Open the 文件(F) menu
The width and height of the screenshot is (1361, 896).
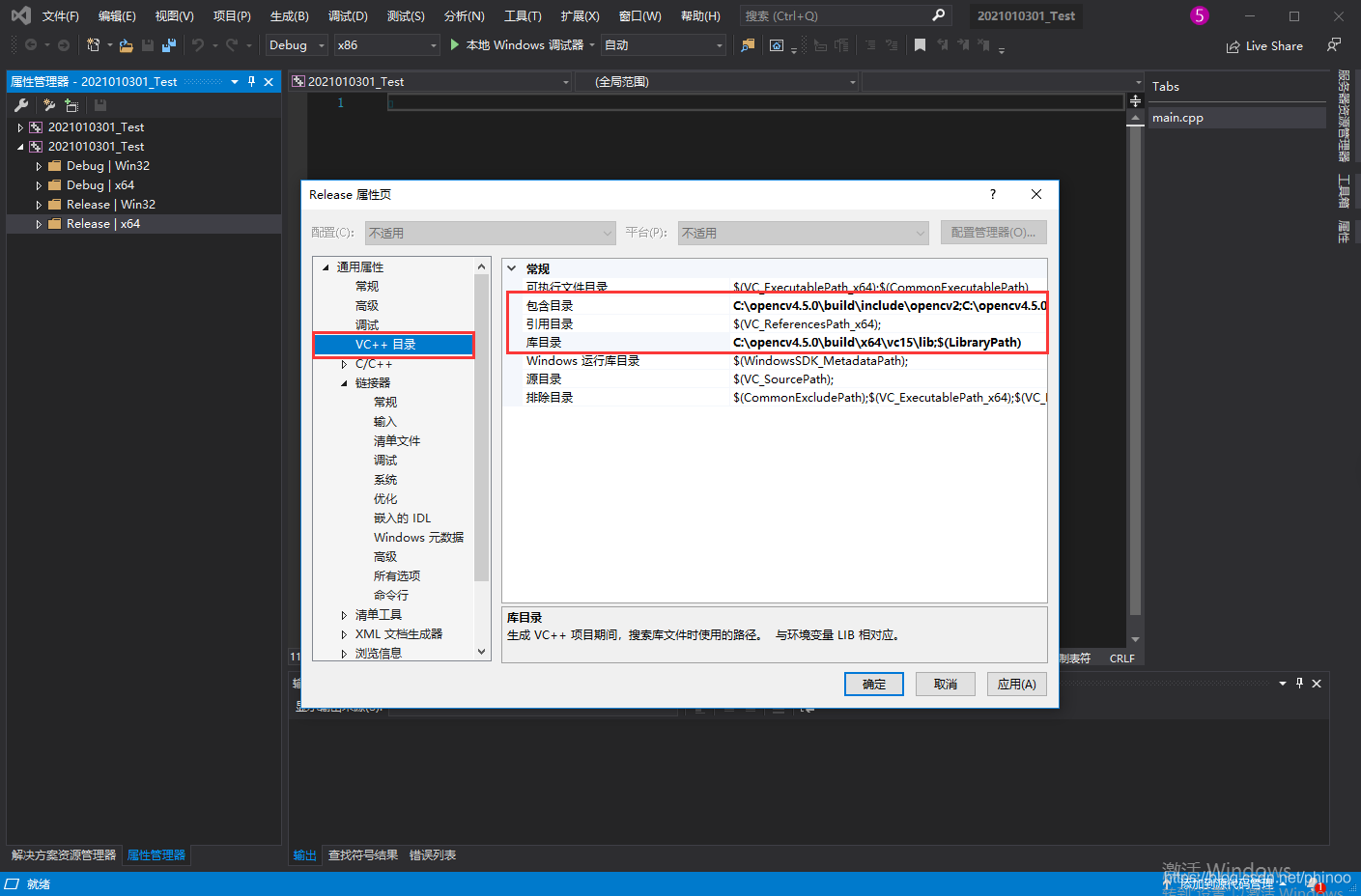tap(60, 15)
